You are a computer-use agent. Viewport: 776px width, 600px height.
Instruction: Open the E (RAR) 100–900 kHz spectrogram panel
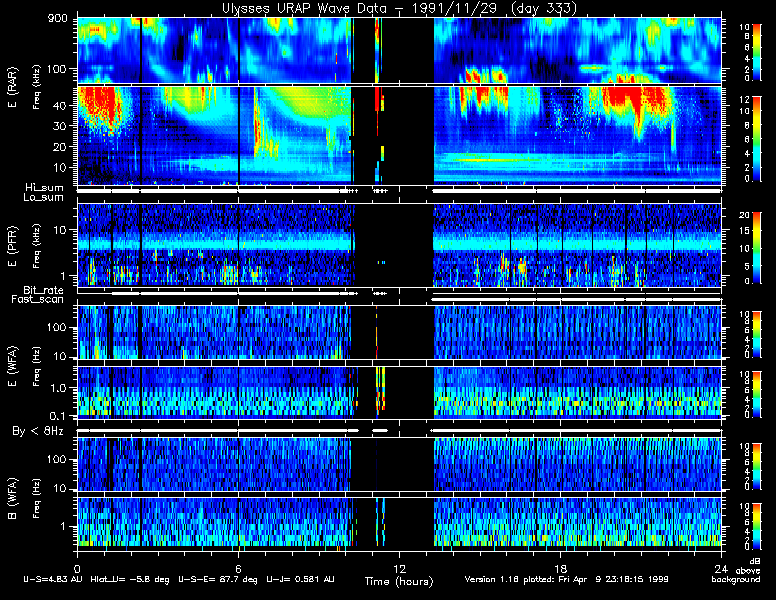point(399,50)
